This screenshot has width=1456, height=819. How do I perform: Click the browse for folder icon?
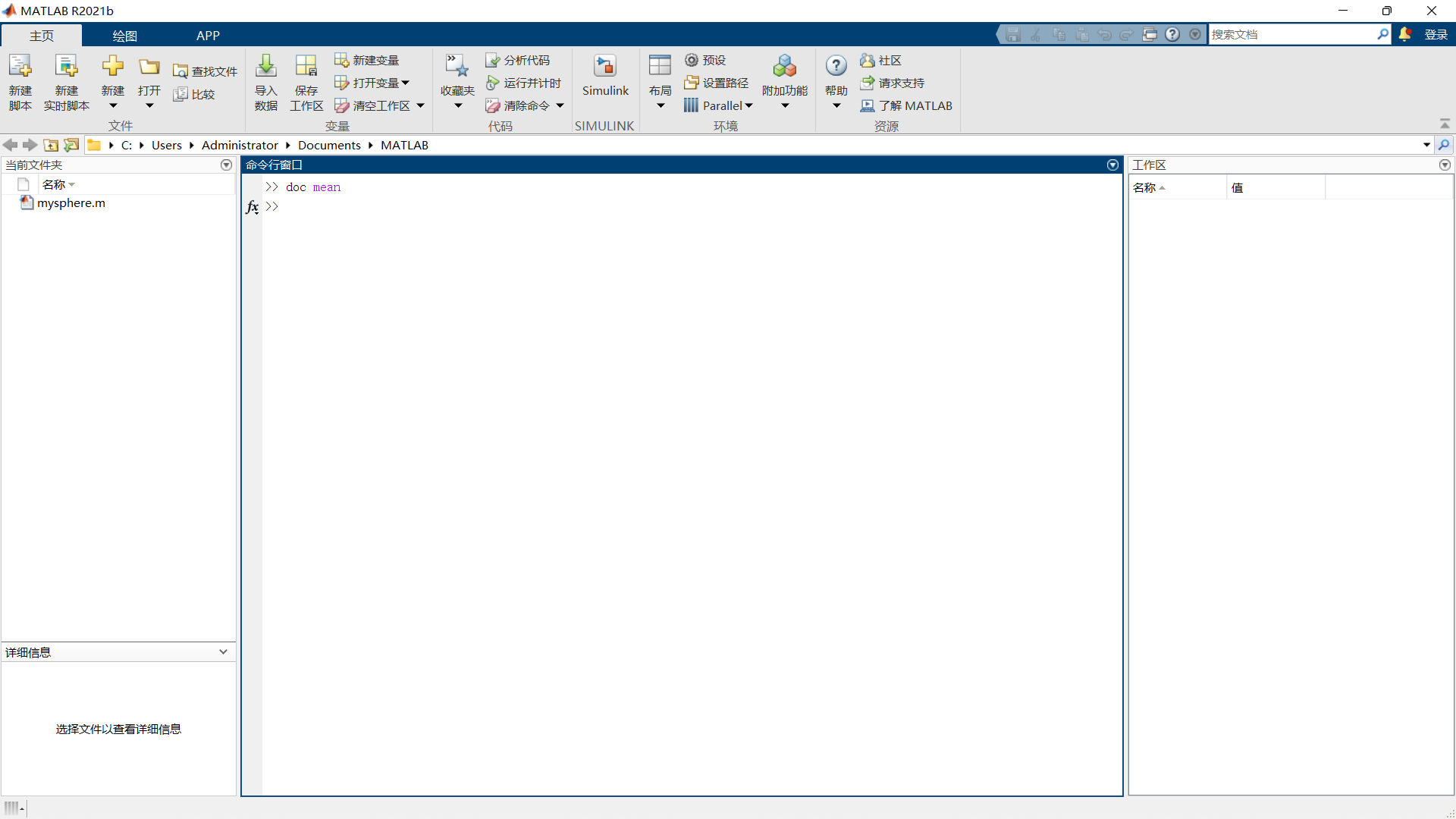coord(71,145)
